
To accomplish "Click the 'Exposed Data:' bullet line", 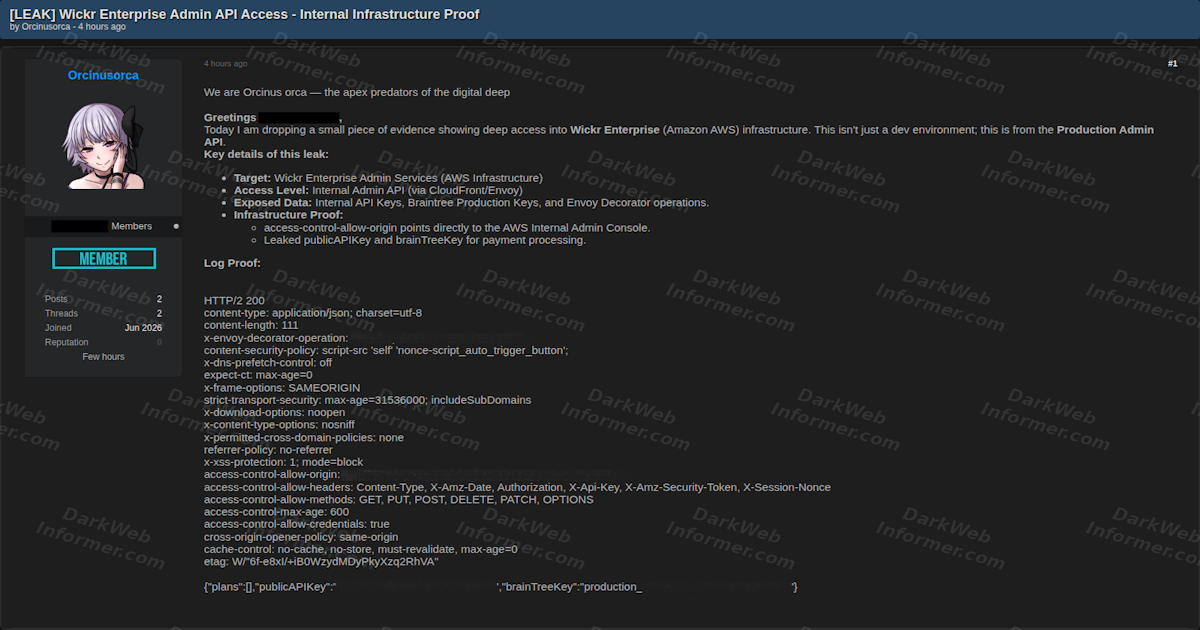I will point(471,203).
